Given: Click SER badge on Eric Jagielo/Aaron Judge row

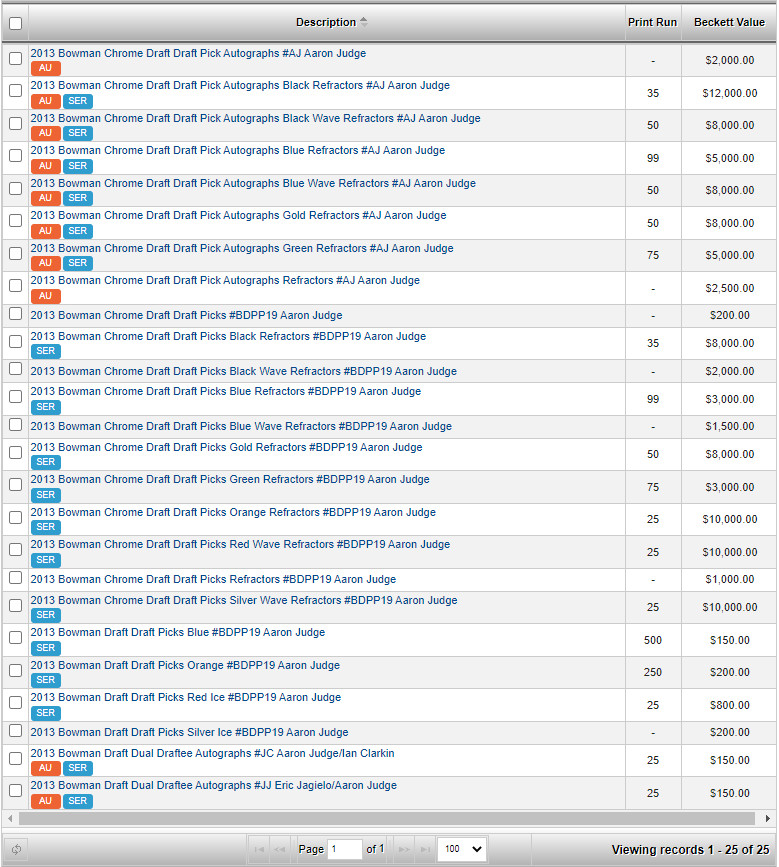Looking at the screenshot, I should 77,801.
